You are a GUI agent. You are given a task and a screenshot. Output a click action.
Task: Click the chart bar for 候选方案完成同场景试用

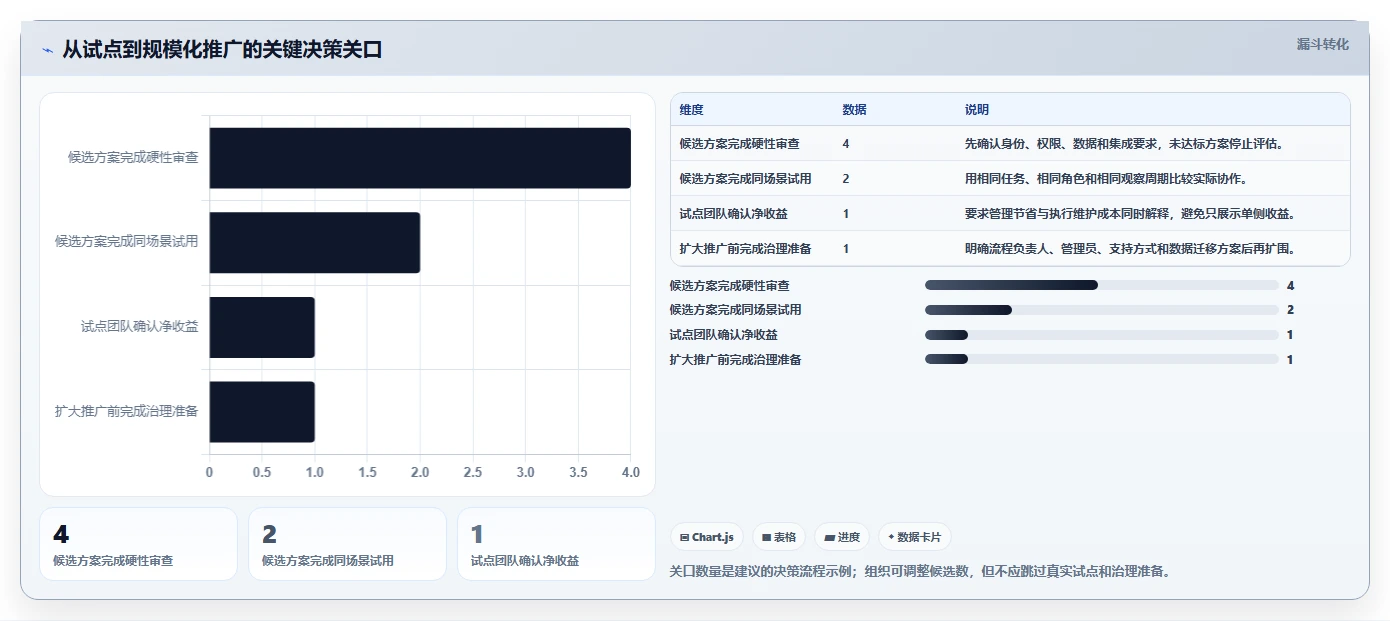pos(315,242)
